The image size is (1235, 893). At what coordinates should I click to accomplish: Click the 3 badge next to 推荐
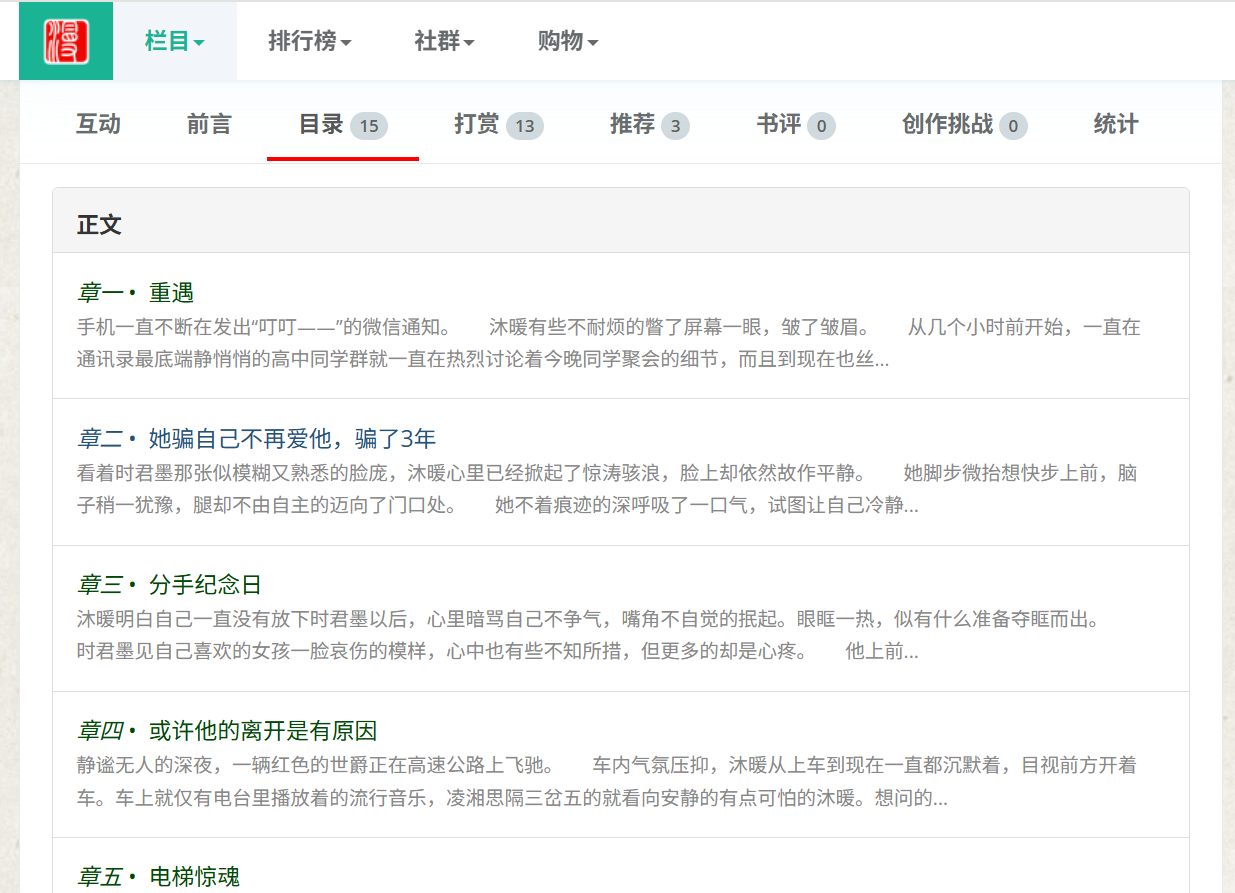click(x=675, y=126)
